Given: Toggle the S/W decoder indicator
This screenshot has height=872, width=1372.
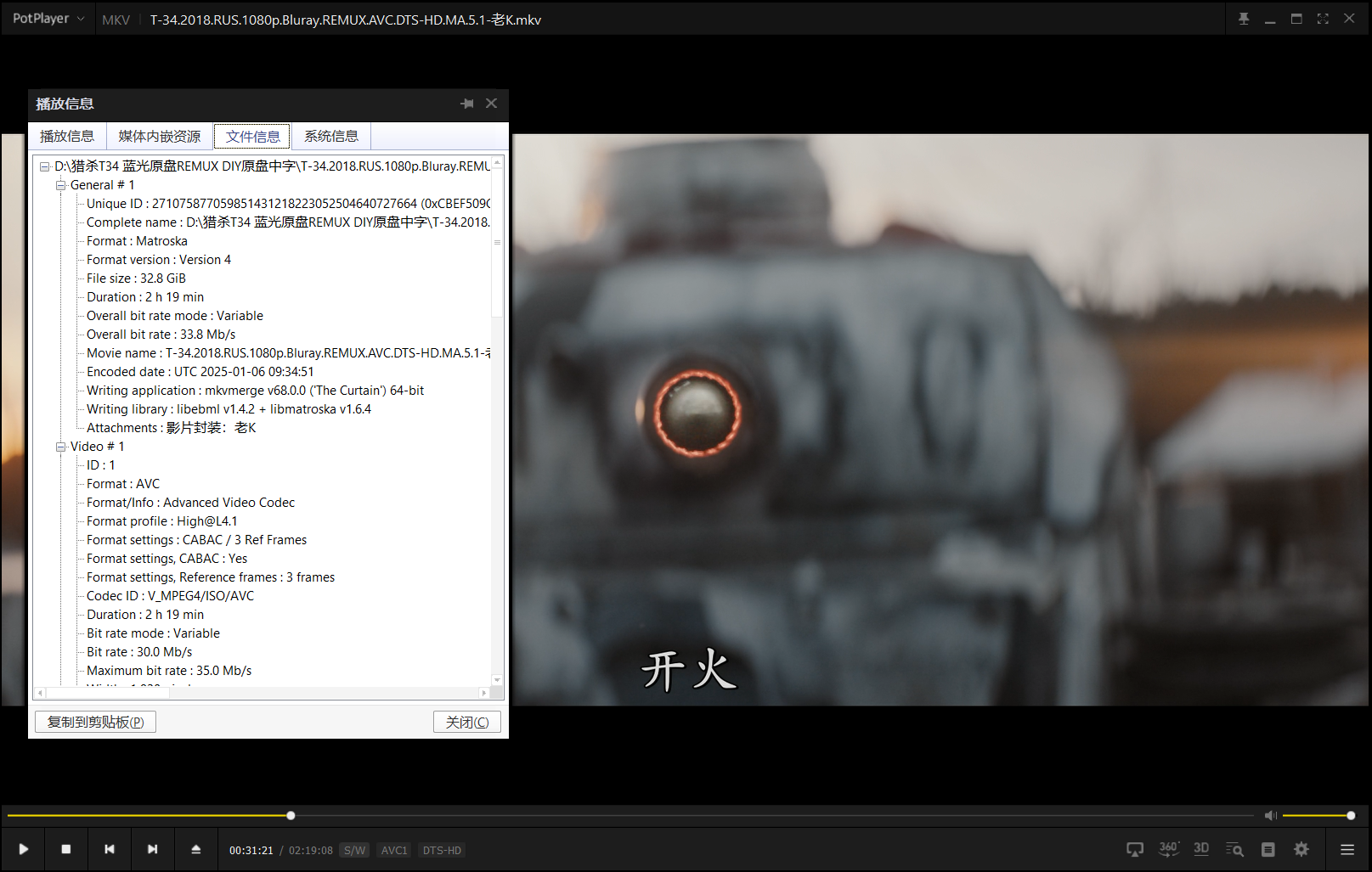Looking at the screenshot, I should tap(355, 850).
